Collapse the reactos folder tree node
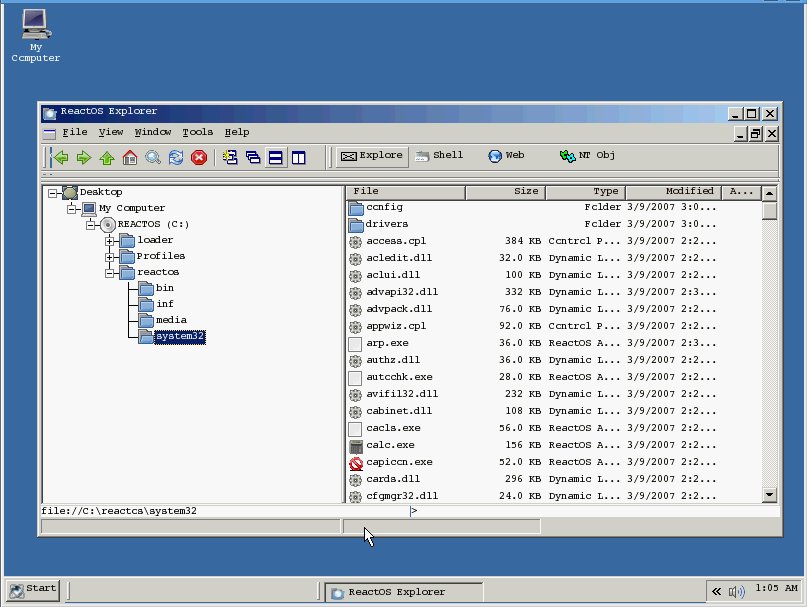 [x=110, y=272]
